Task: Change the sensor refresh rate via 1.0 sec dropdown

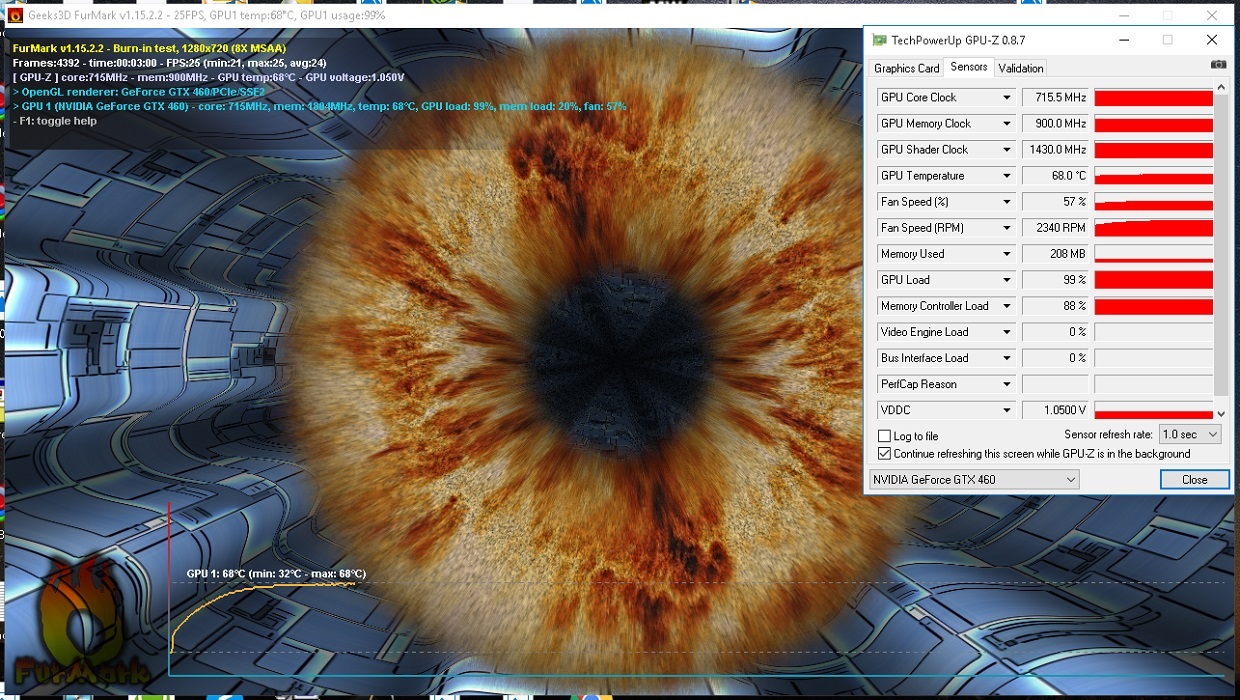Action: click(1188, 434)
